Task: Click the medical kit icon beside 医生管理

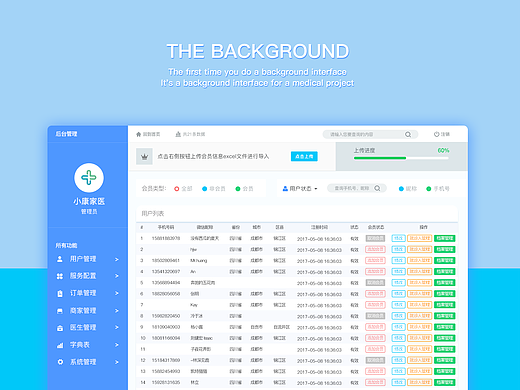Action: coord(60,328)
